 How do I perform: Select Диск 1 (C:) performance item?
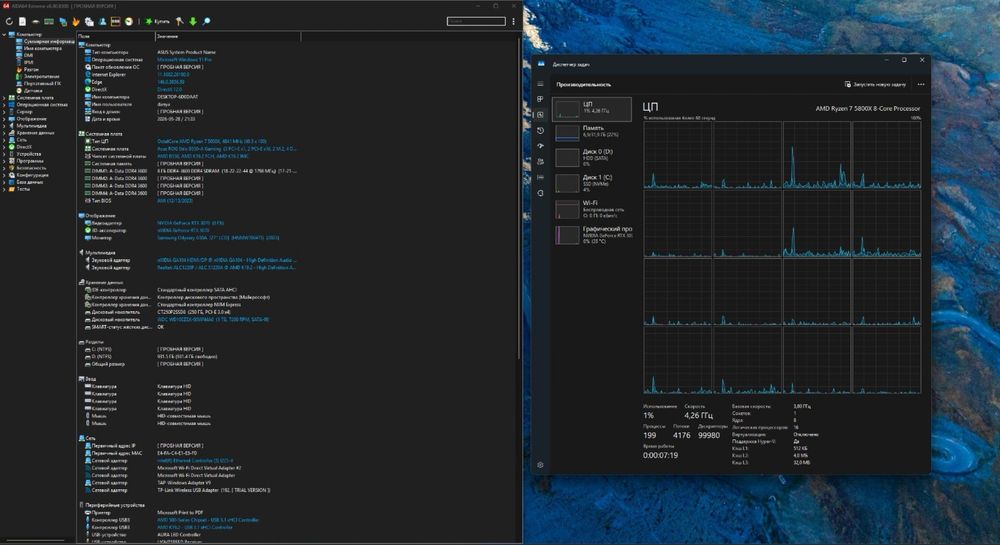(x=592, y=183)
